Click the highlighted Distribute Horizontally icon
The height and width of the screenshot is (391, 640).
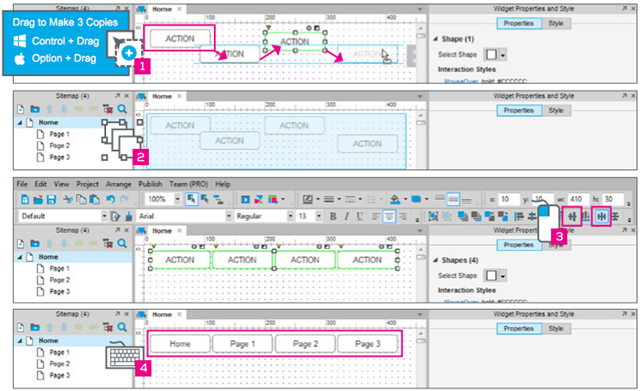[x=601, y=216]
